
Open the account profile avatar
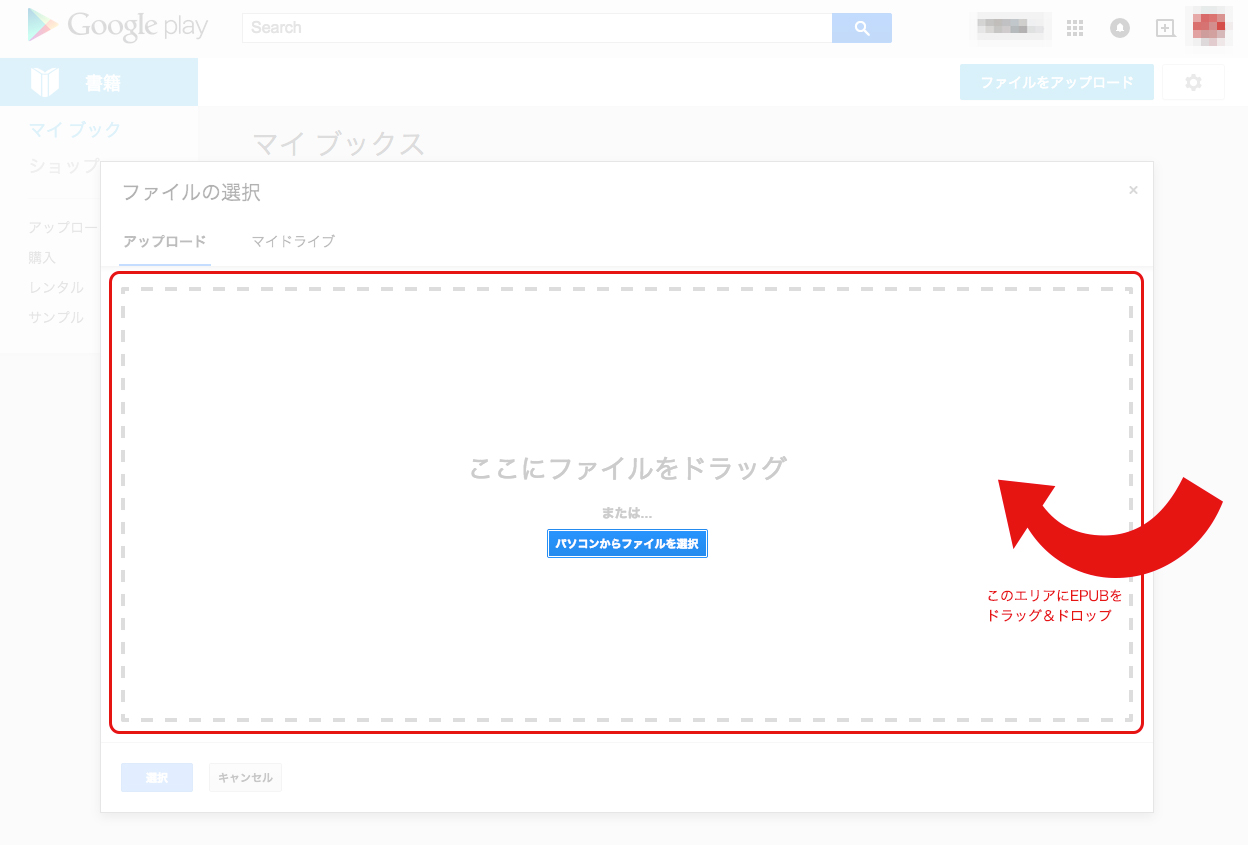point(1208,27)
